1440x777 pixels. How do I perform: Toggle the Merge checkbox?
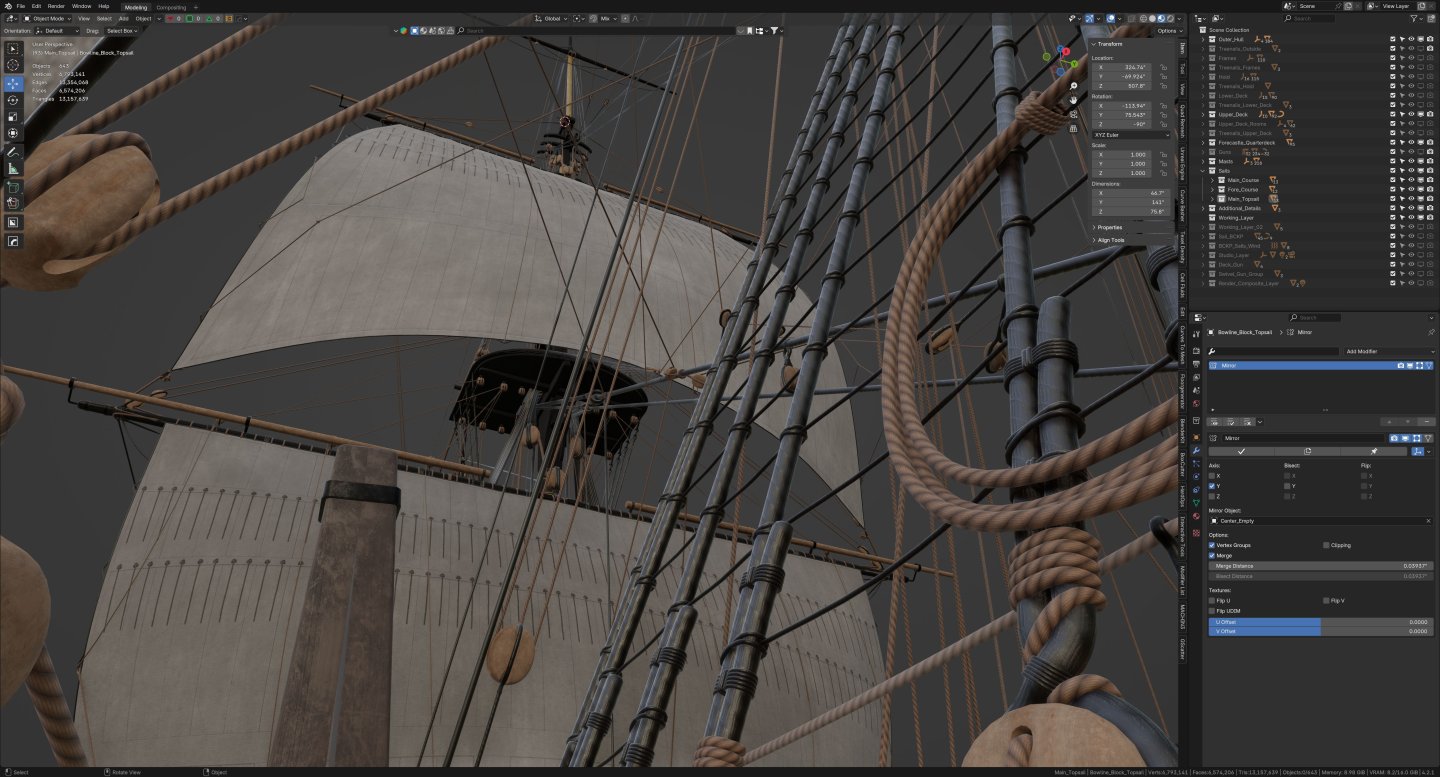click(x=1212, y=555)
